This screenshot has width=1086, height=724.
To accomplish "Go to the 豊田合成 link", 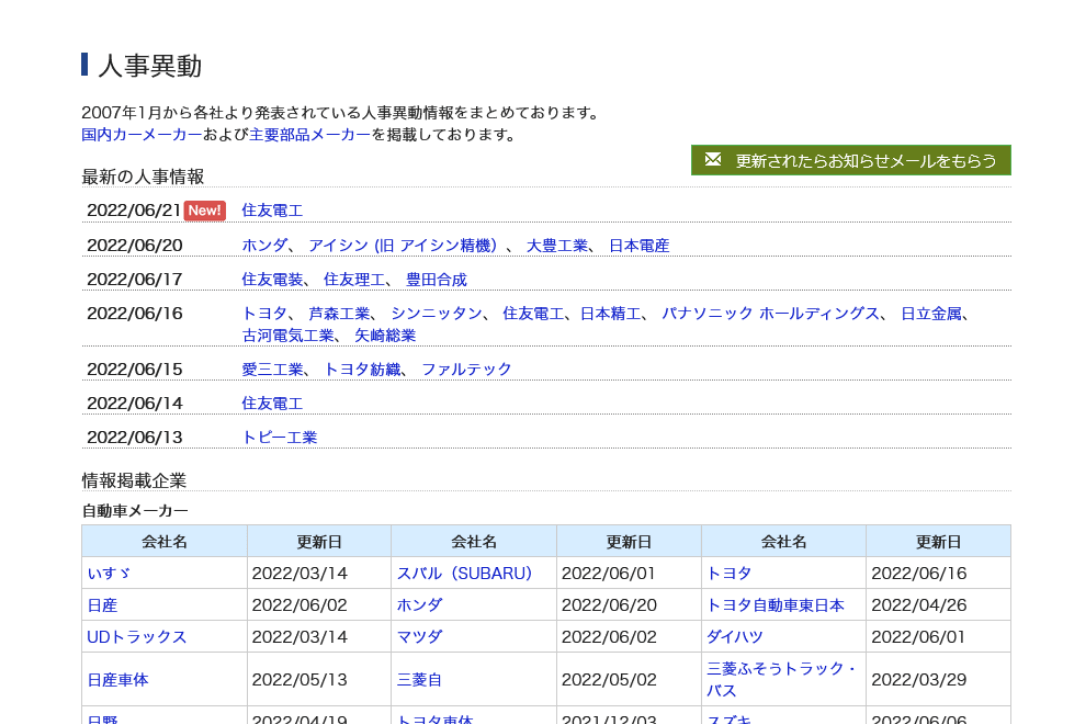I will [x=436, y=279].
